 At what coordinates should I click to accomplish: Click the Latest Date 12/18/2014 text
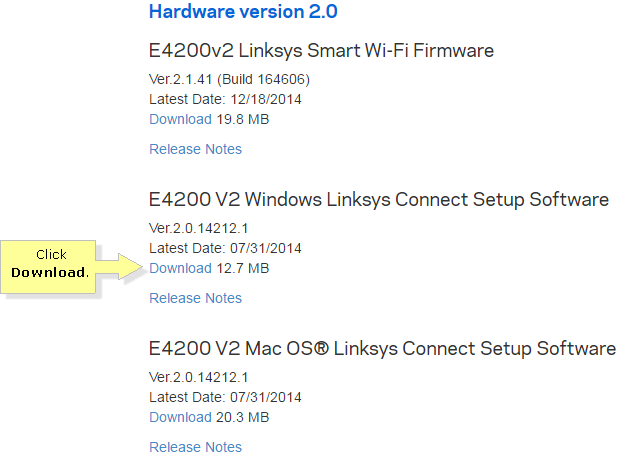225,99
